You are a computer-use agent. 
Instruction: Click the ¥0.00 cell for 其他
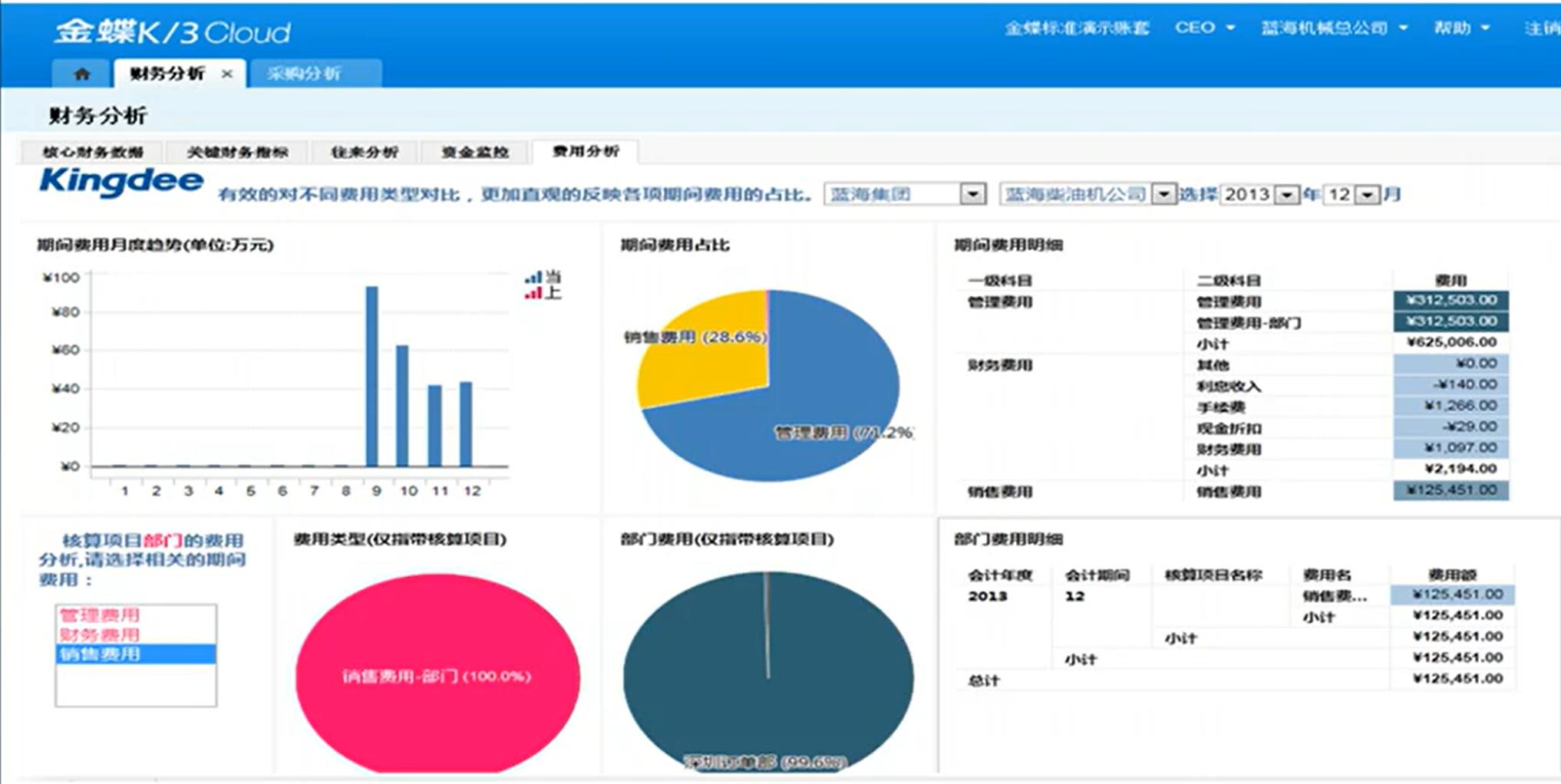click(1450, 363)
